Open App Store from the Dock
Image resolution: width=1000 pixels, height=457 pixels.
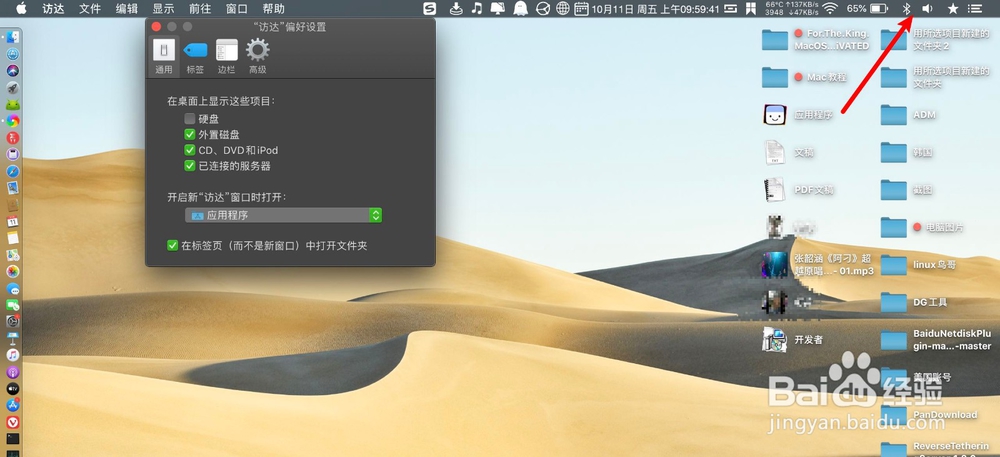(x=13, y=405)
